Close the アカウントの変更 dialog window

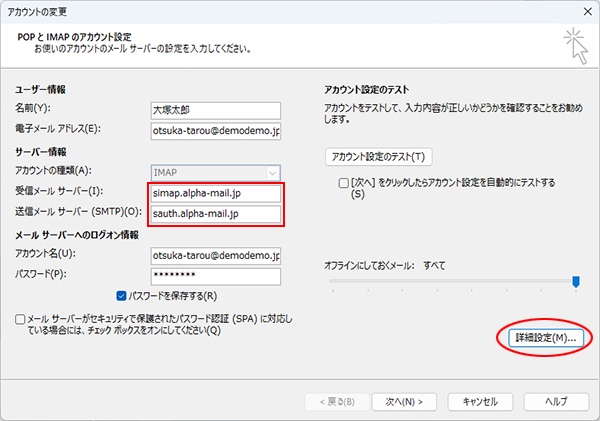click(579, 12)
